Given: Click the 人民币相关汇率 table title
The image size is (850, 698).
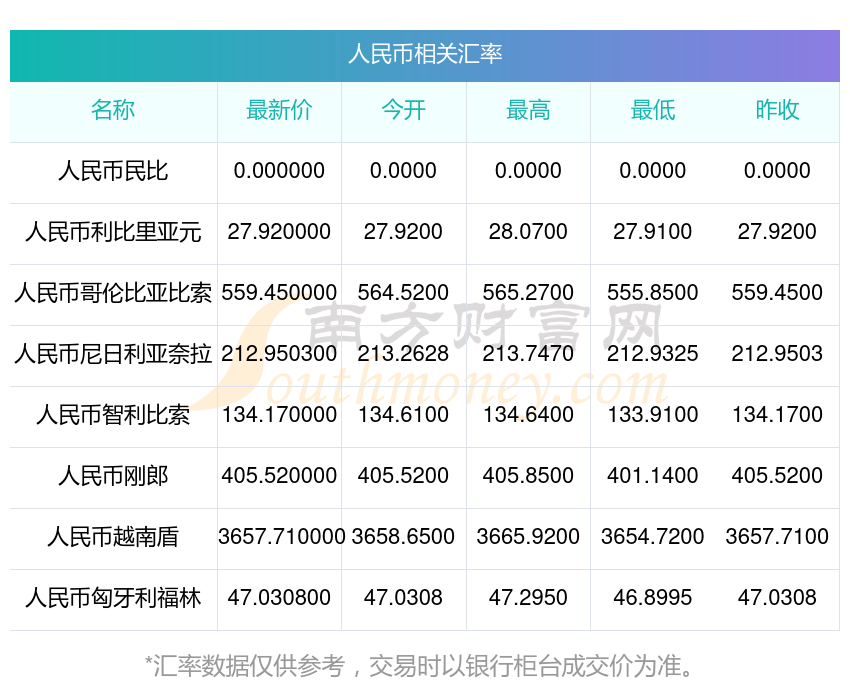Looking at the screenshot, I should tap(425, 54).
